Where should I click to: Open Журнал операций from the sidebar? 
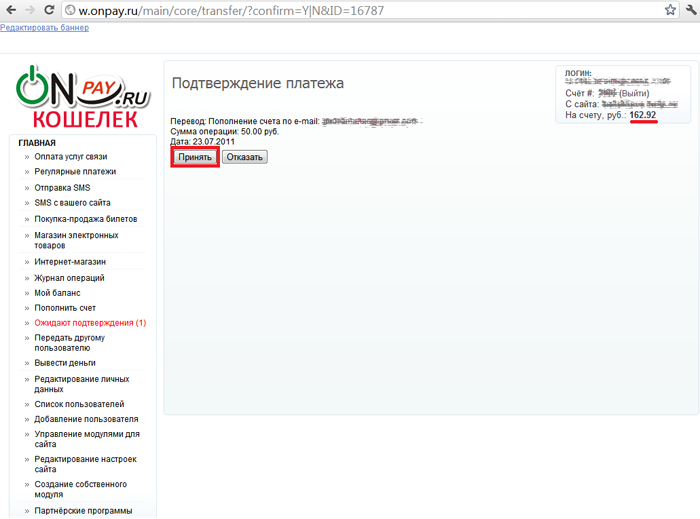(x=69, y=278)
